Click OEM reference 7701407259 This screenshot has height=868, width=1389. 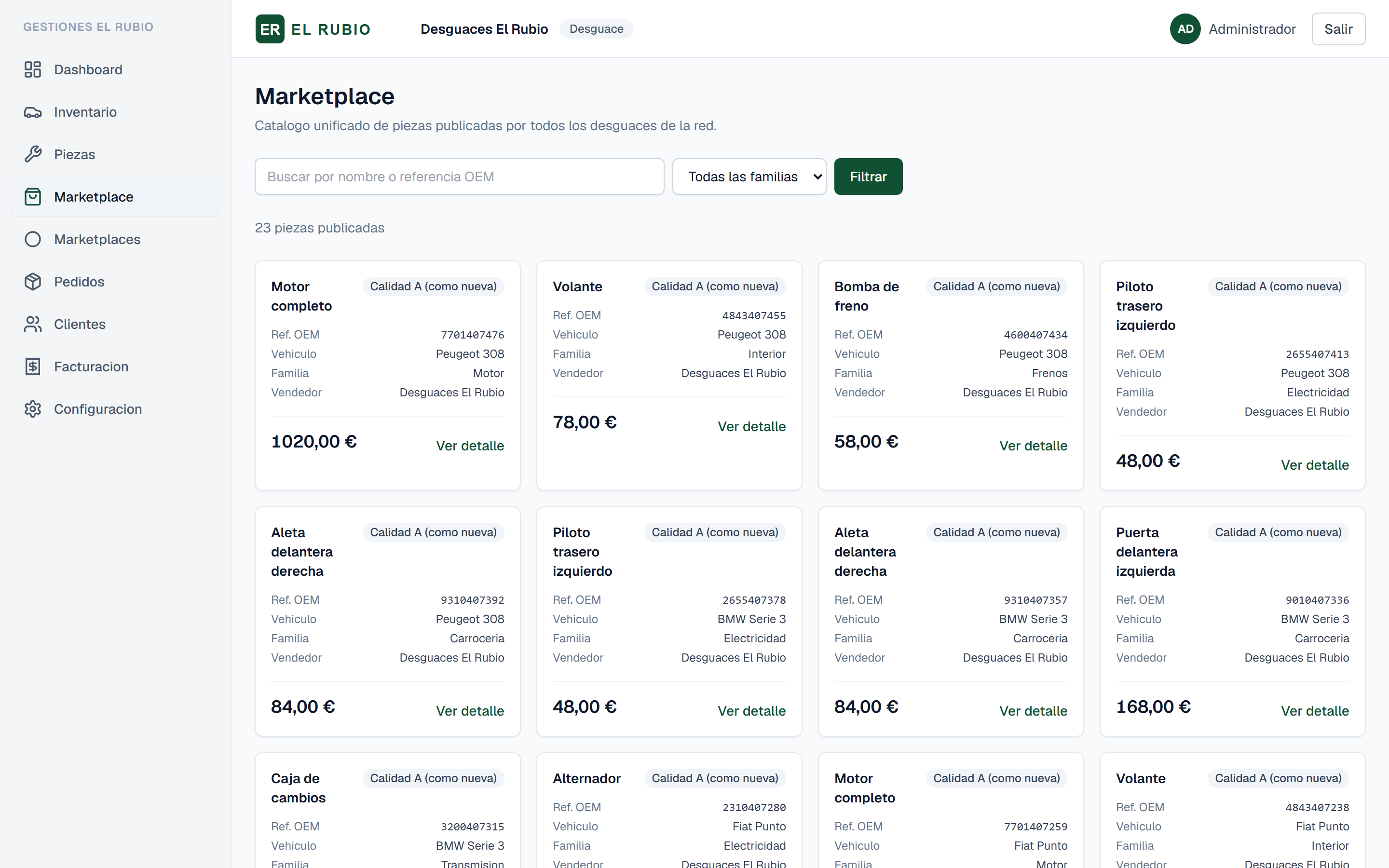pyautogui.click(x=1035, y=827)
